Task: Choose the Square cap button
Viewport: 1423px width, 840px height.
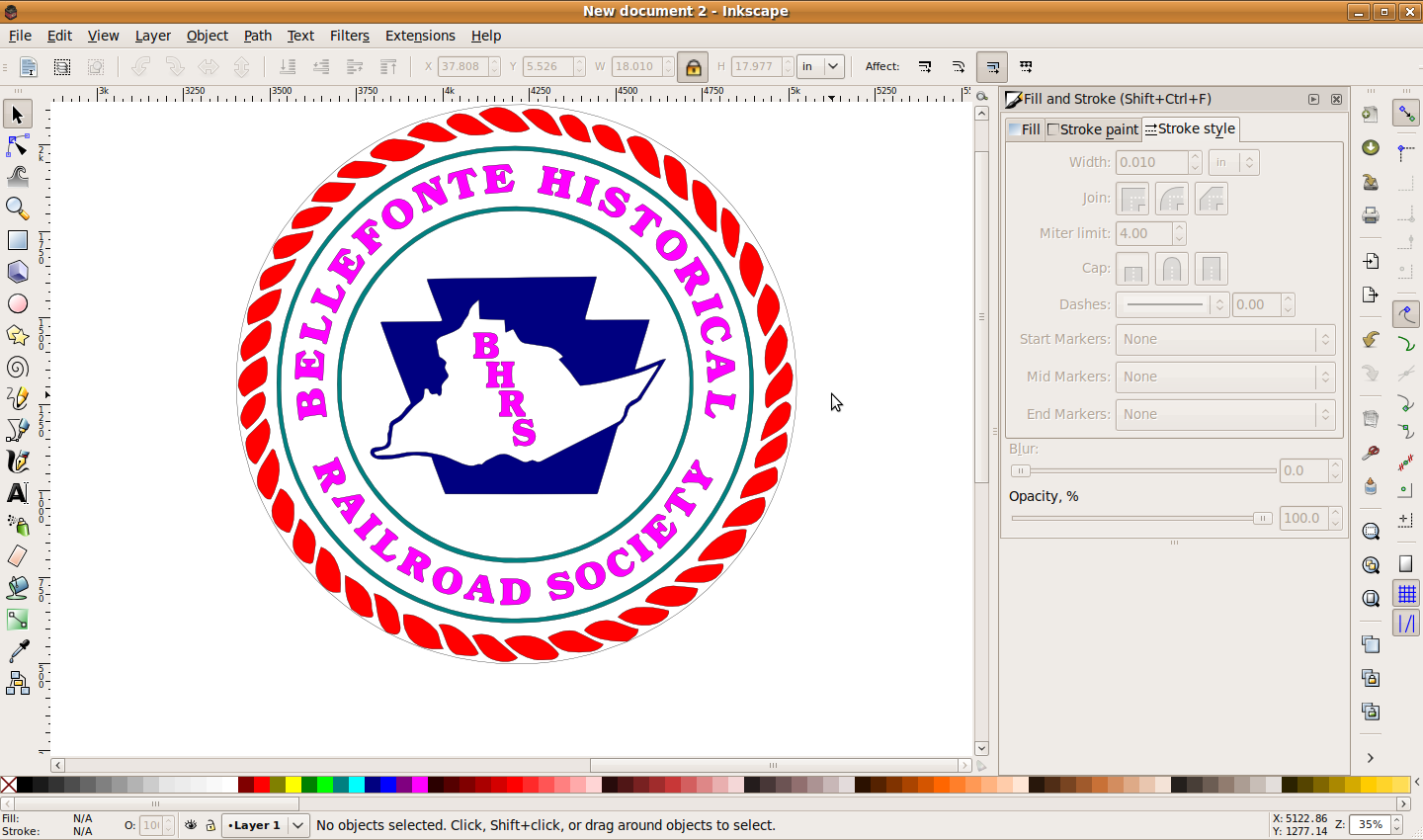Action: (1212, 269)
